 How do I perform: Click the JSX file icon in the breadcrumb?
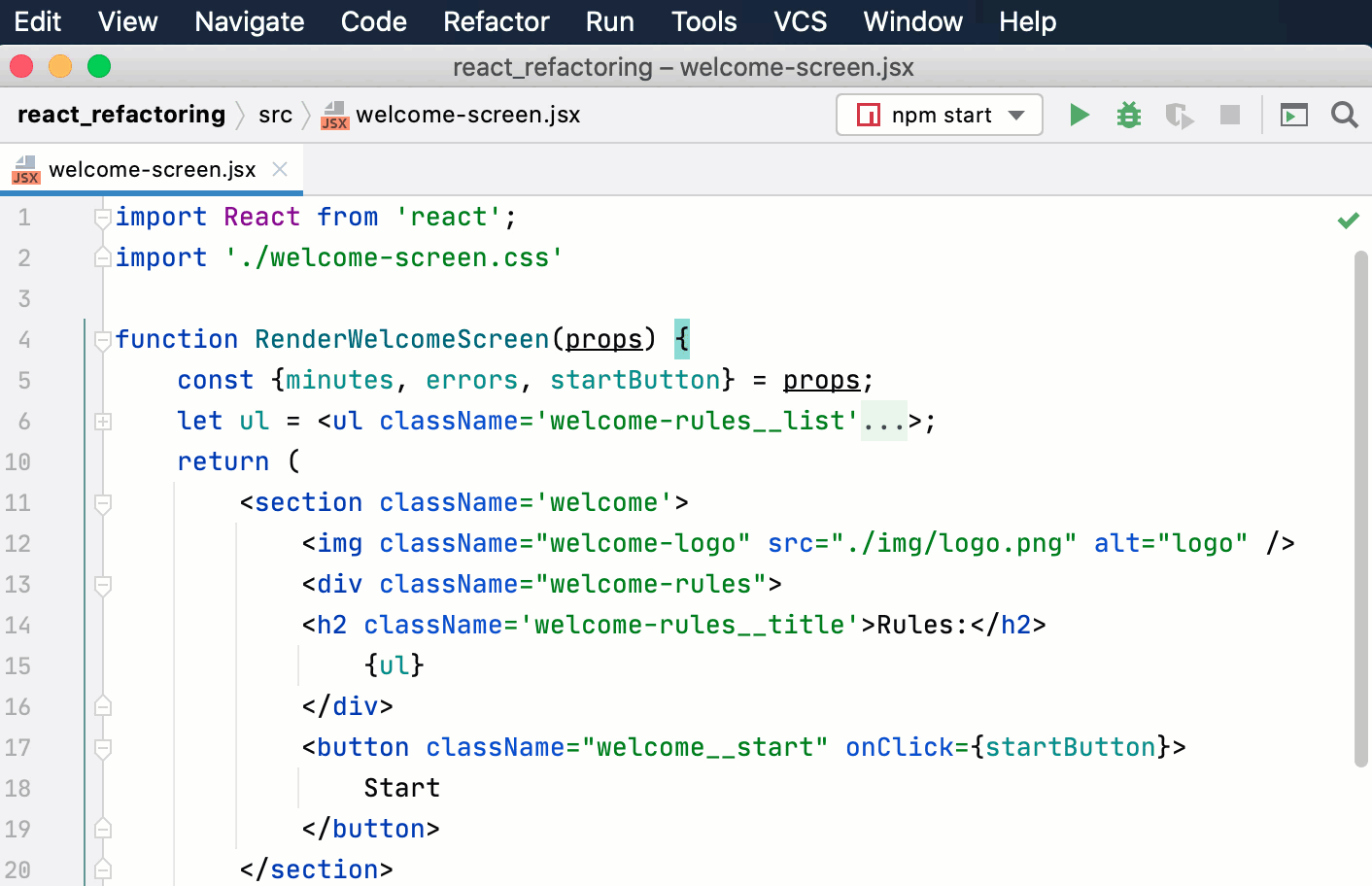click(x=334, y=115)
